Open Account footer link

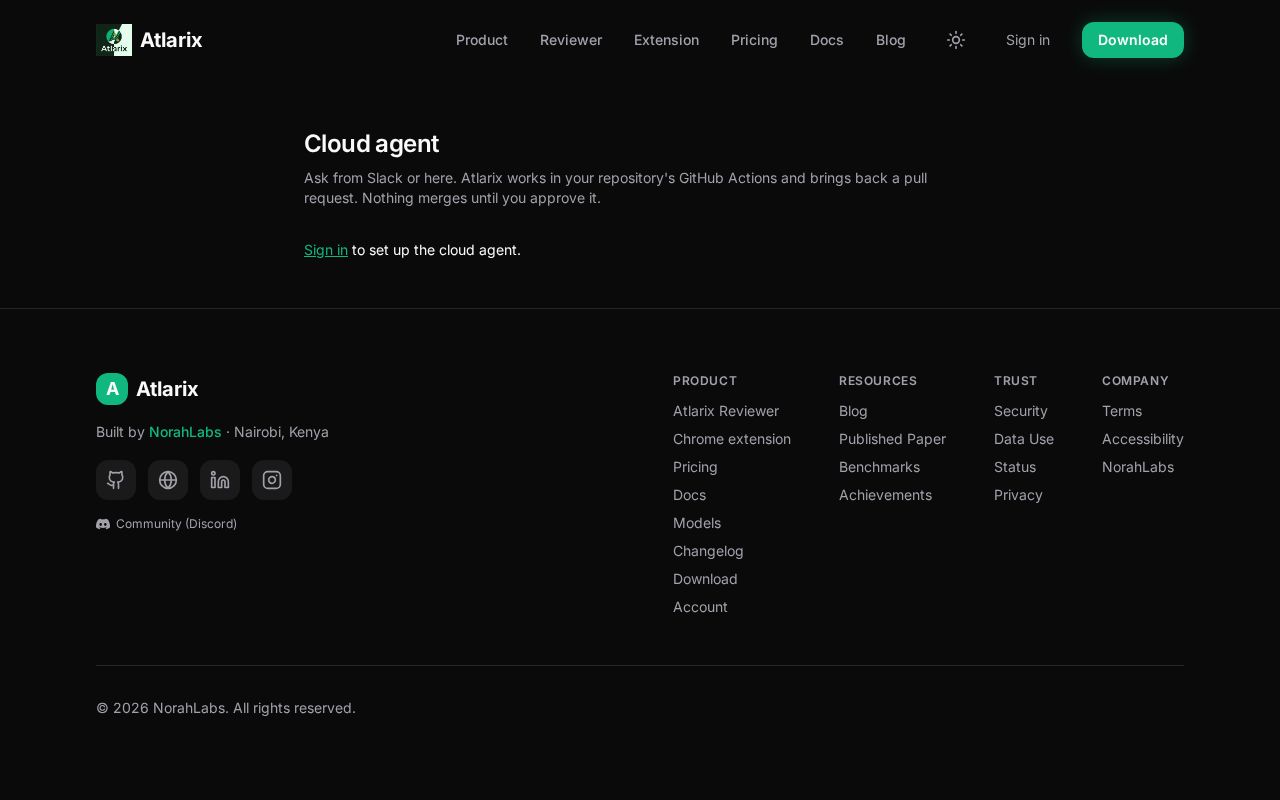700,607
